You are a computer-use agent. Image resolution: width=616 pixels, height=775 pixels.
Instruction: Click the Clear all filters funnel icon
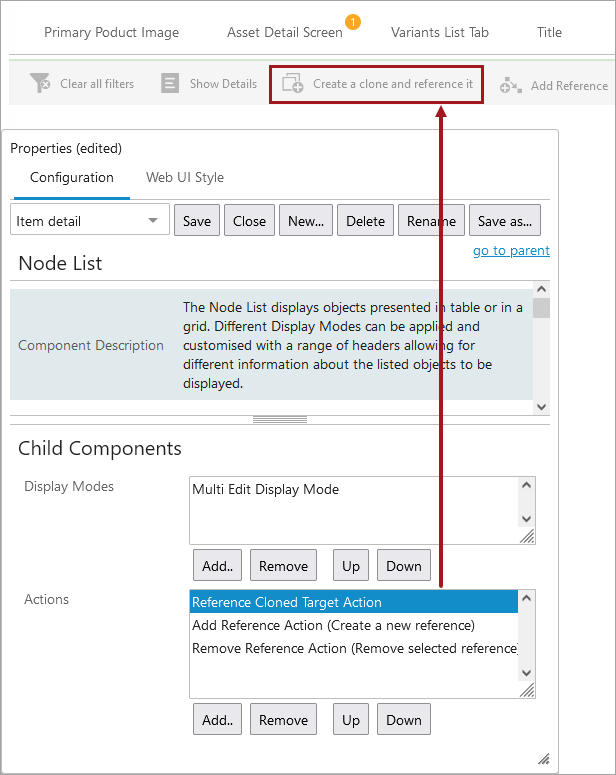[40, 84]
